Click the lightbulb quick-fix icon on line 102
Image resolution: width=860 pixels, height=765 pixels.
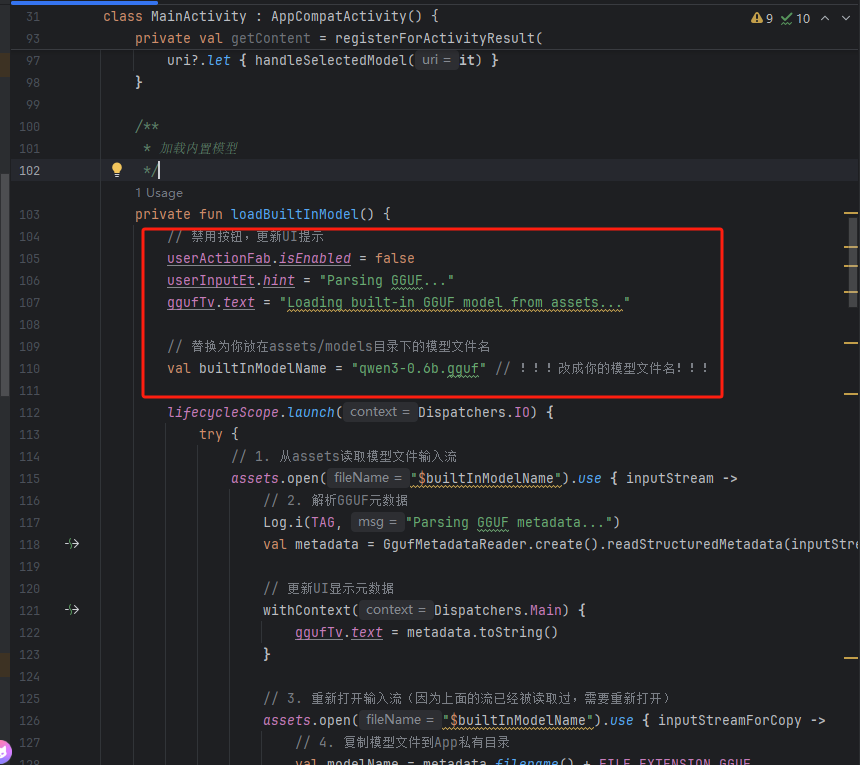pos(116,170)
